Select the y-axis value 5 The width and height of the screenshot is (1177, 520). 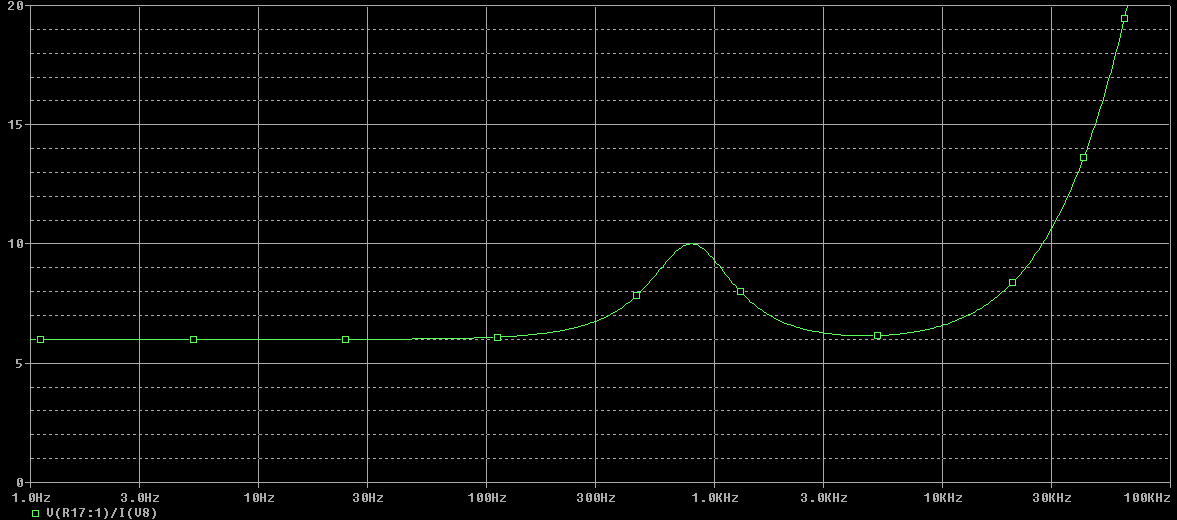coord(20,363)
